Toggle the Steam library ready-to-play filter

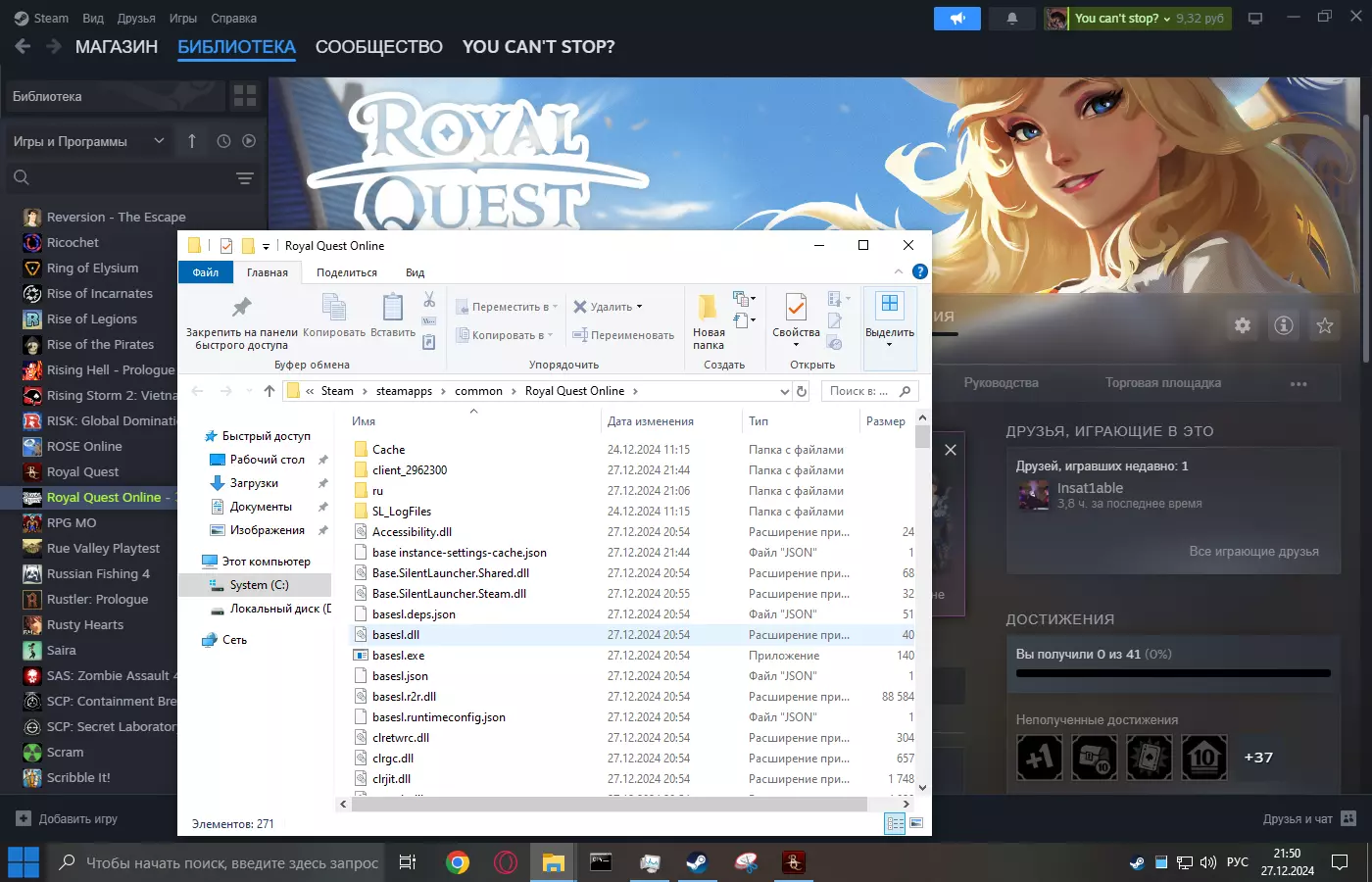tap(249, 141)
